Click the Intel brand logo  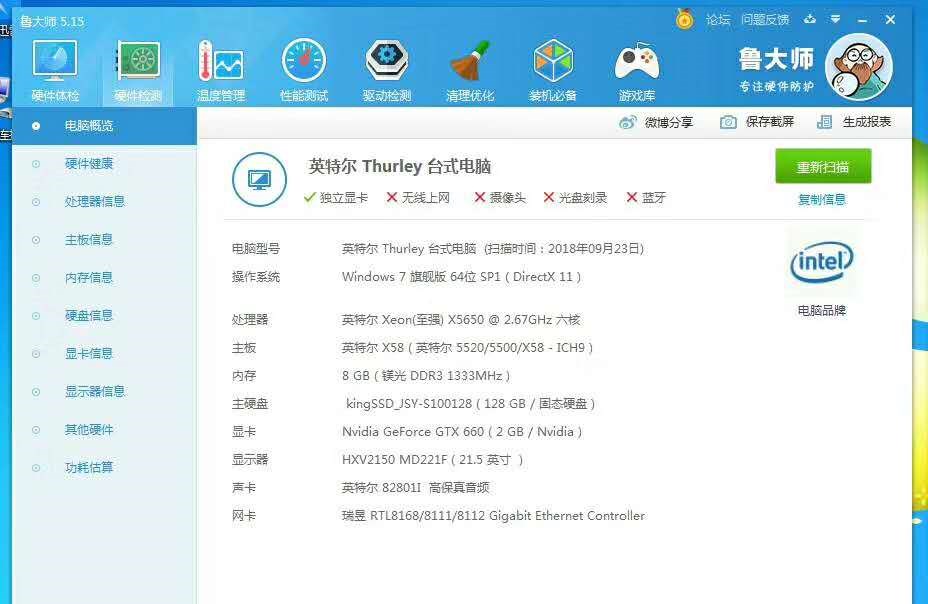(821, 262)
